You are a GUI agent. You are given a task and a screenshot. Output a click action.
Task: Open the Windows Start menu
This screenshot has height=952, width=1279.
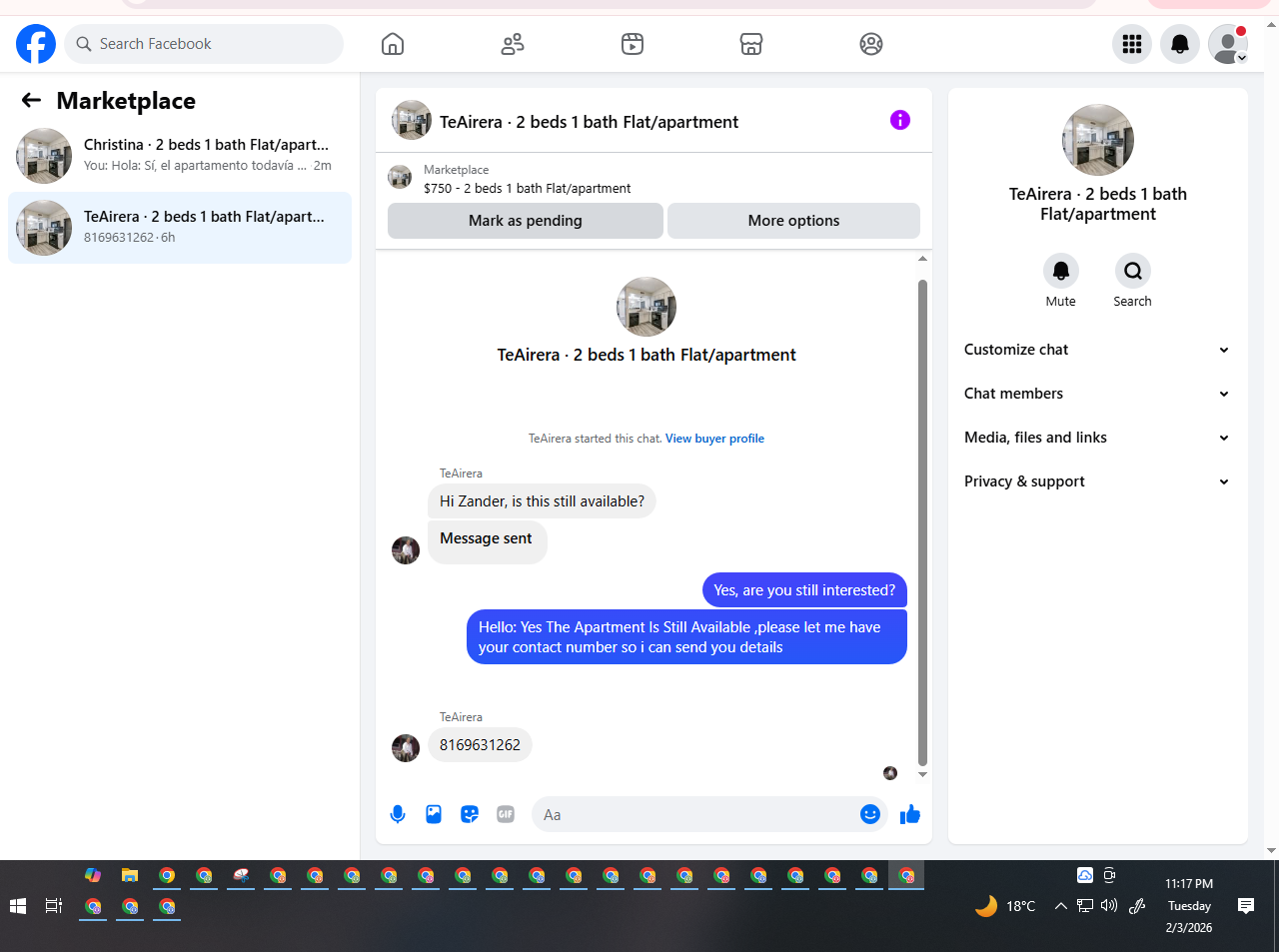tap(18, 906)
